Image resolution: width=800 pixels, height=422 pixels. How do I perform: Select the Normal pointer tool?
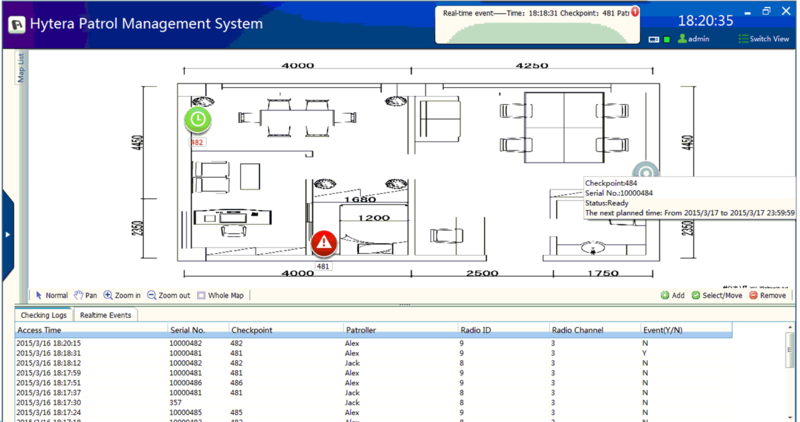51,296
